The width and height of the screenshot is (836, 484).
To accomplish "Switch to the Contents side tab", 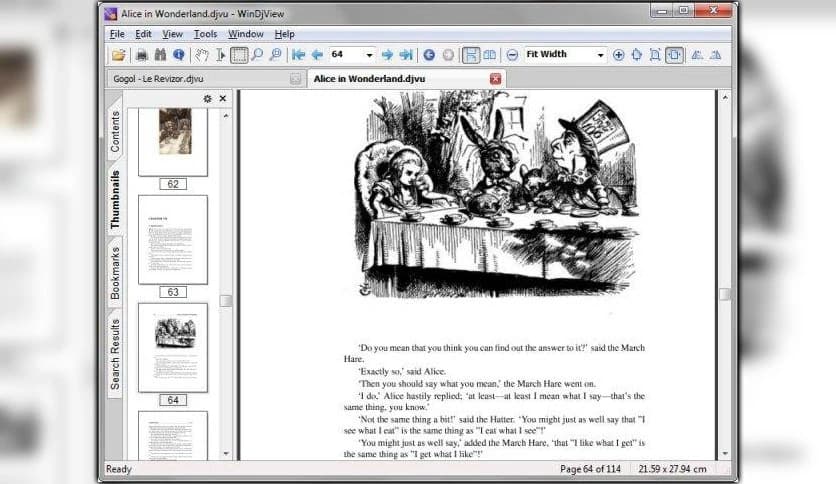I will click(x=115, y=132).
